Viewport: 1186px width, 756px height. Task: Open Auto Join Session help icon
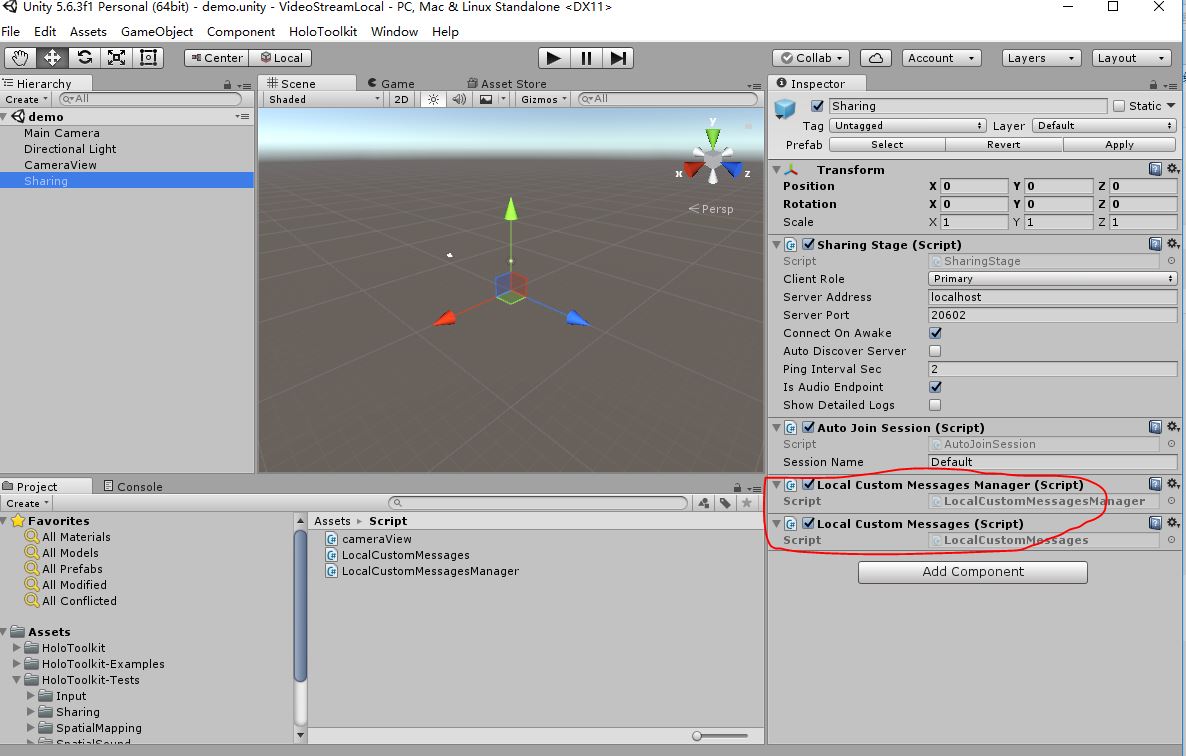[x=1155, y=426]
